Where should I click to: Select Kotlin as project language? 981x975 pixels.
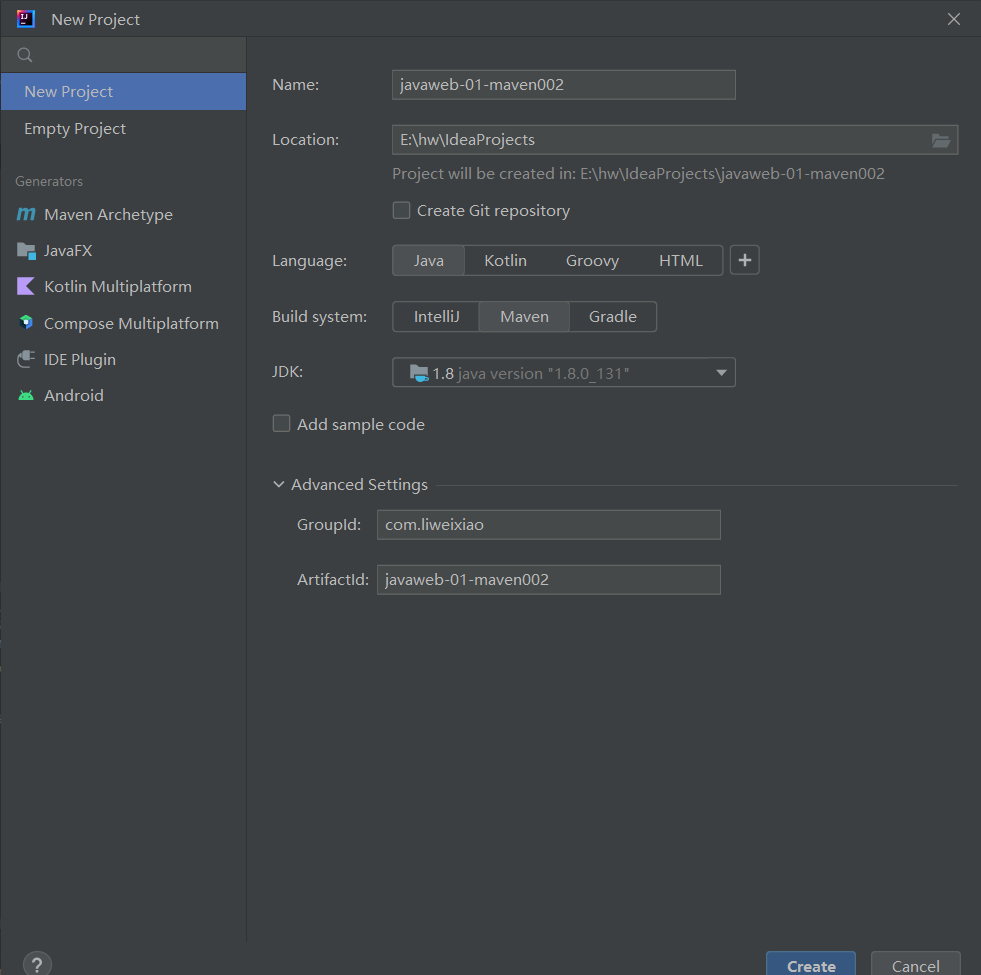pos(505,261)
